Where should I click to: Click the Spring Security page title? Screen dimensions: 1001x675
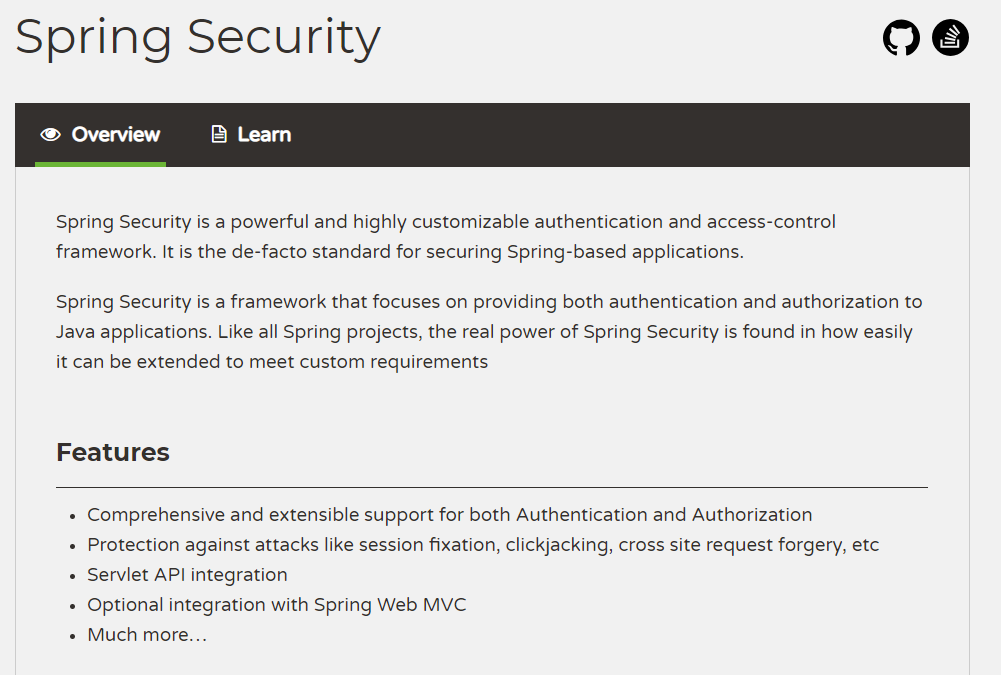click(198, 37)
